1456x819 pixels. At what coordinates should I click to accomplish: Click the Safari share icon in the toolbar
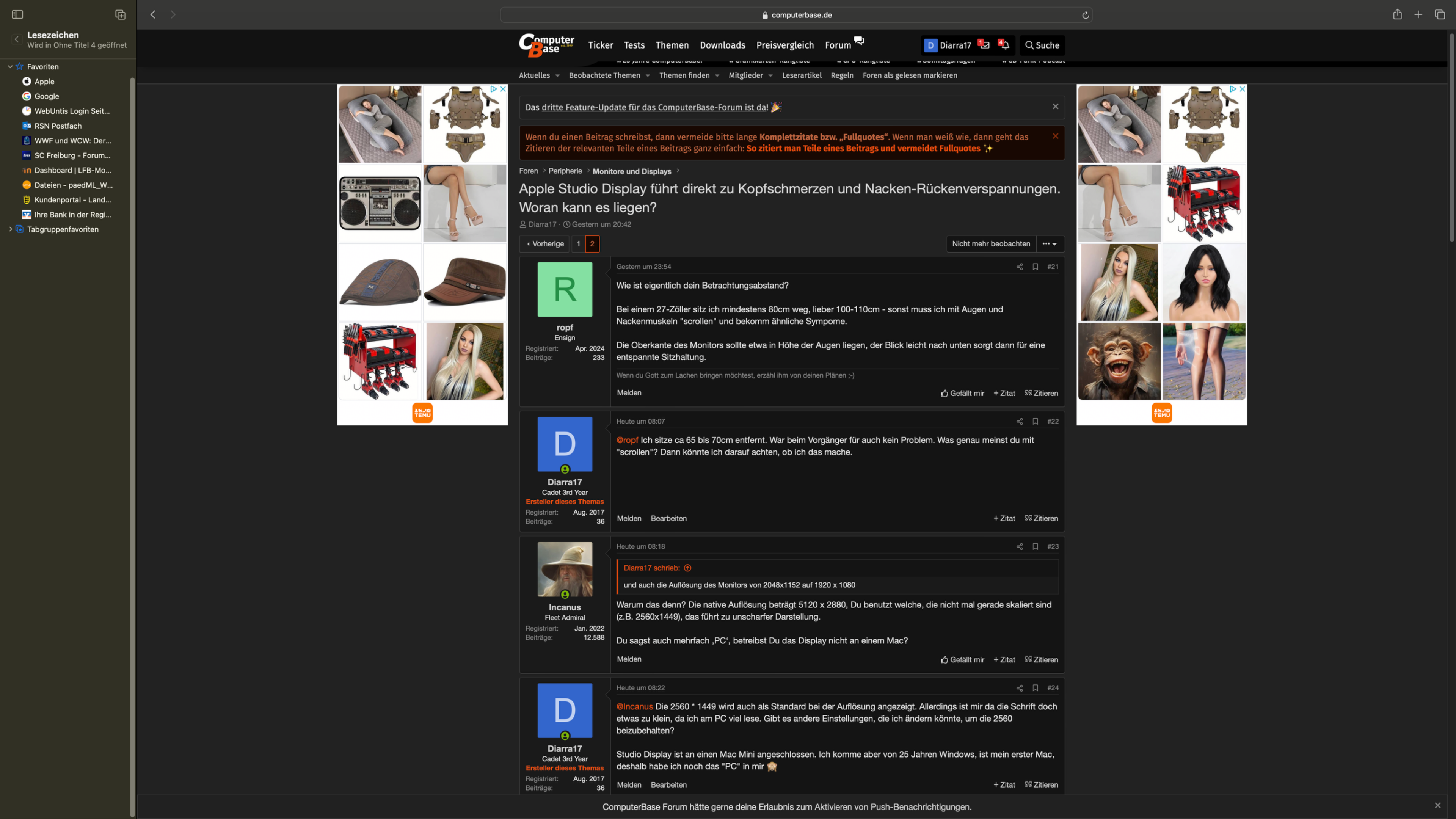tap(1397, 15)
